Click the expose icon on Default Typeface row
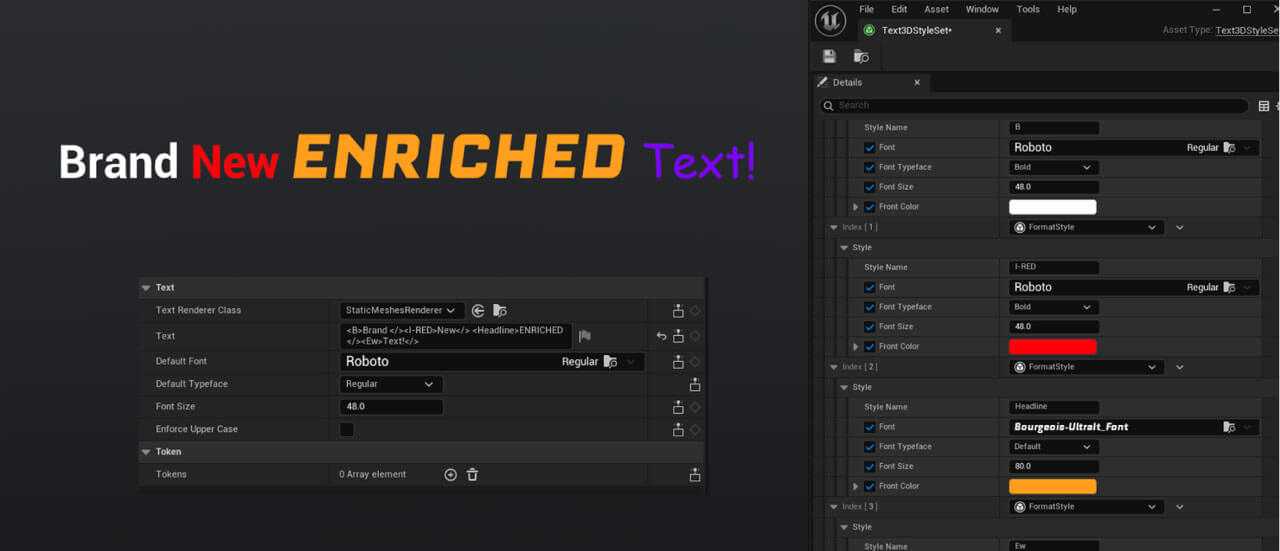Screen dimensions: 1280x551 coord(695,384)
